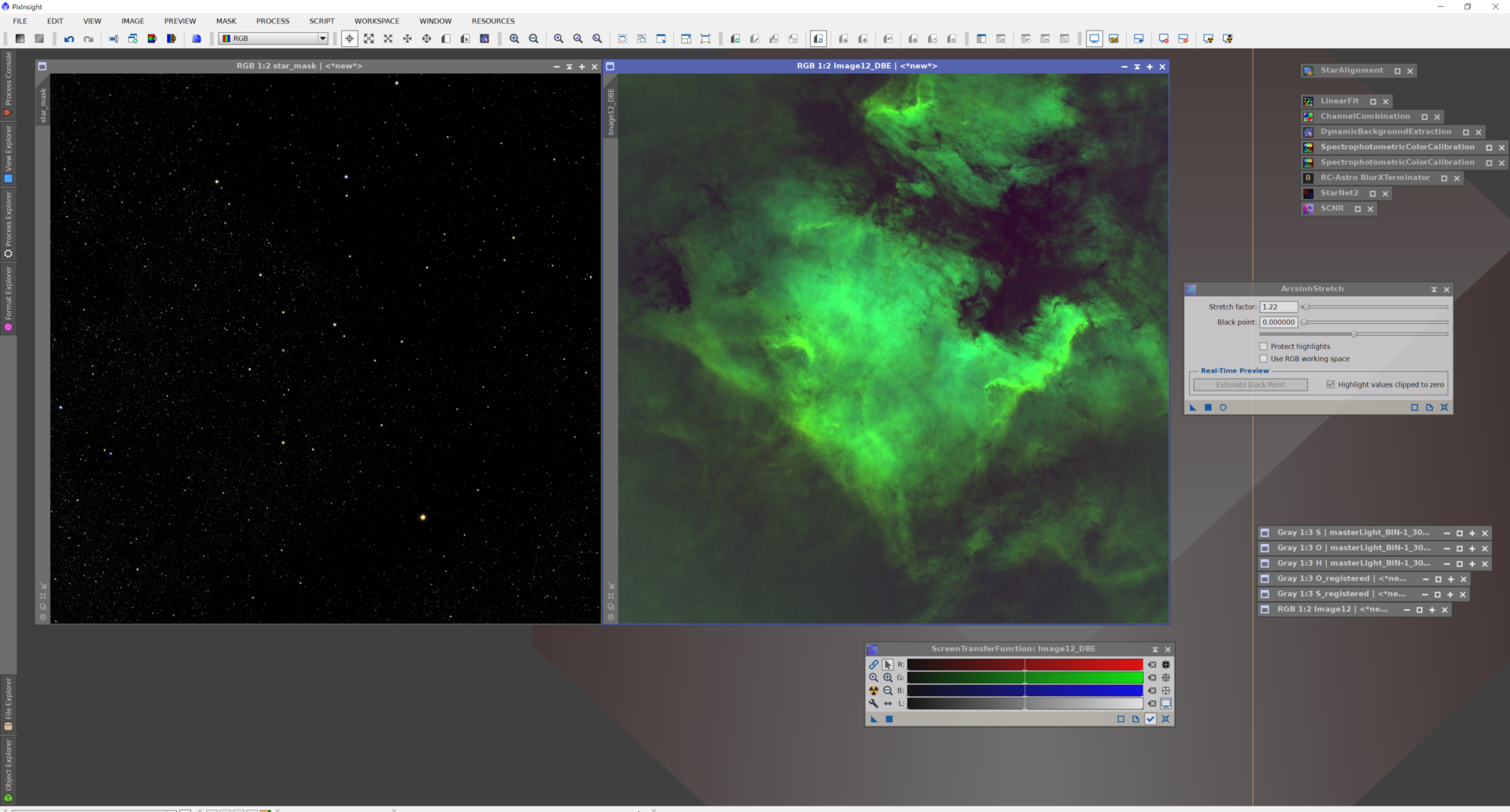Click the red R channel gradient bar
This screenshot has height=812, width=1510.
coord(1025,664)
